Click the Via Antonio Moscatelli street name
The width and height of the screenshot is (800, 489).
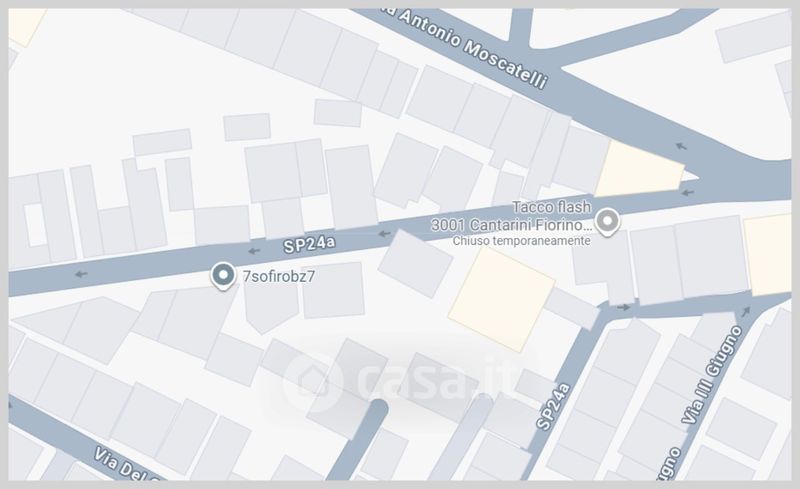pyautogui.click(x=467, y=46)
